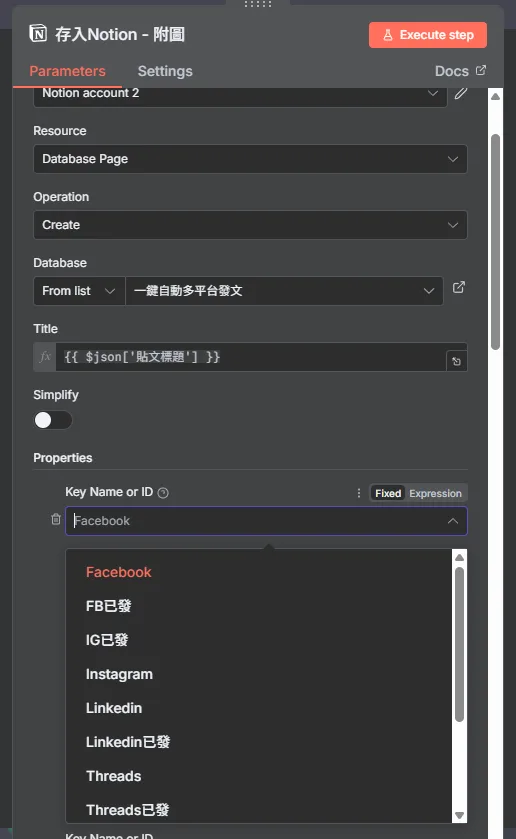Image resolution: width=516 pixels, height=839 pixels.
Task: Click the Title expression input field
Action: click(251, 357)
